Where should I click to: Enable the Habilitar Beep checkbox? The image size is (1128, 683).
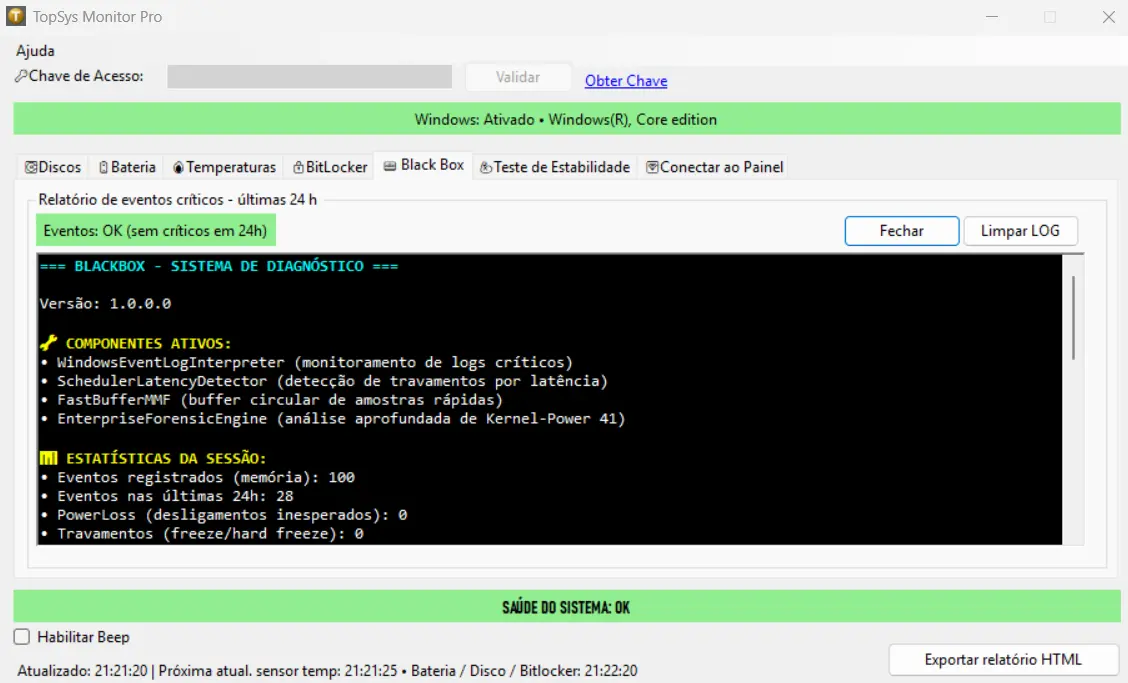click(22, 637)
